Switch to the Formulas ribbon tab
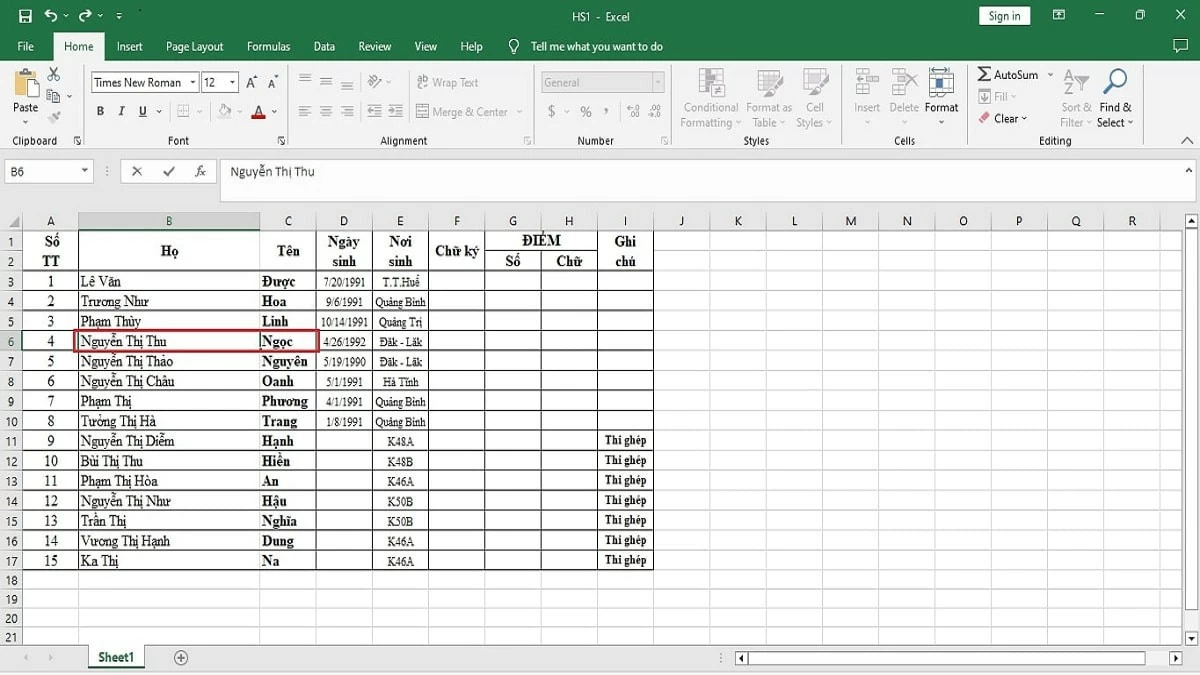 [x=268, y=46]
